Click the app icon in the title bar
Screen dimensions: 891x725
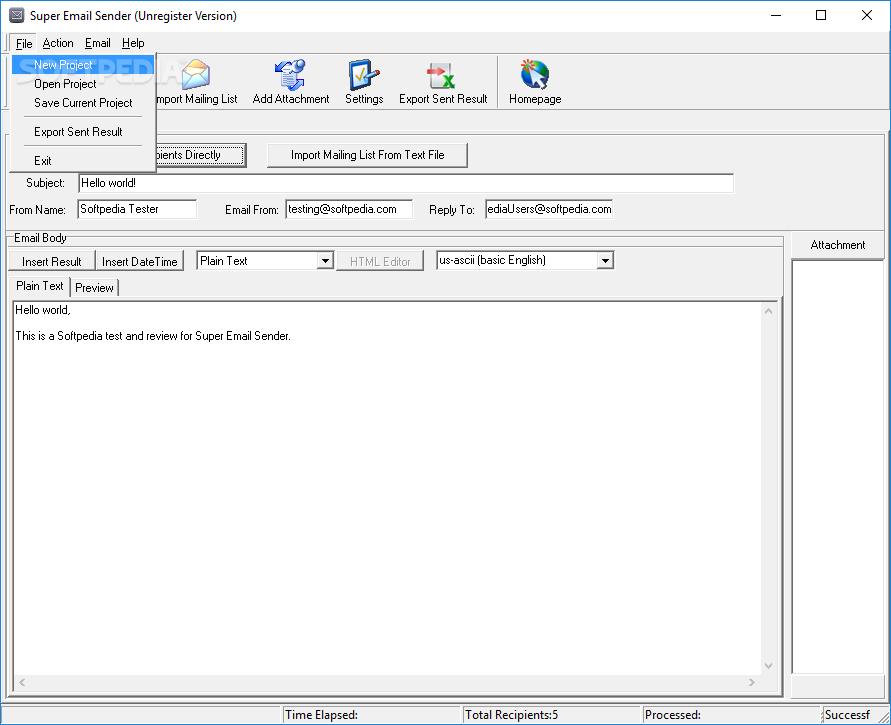click(16, 15)
